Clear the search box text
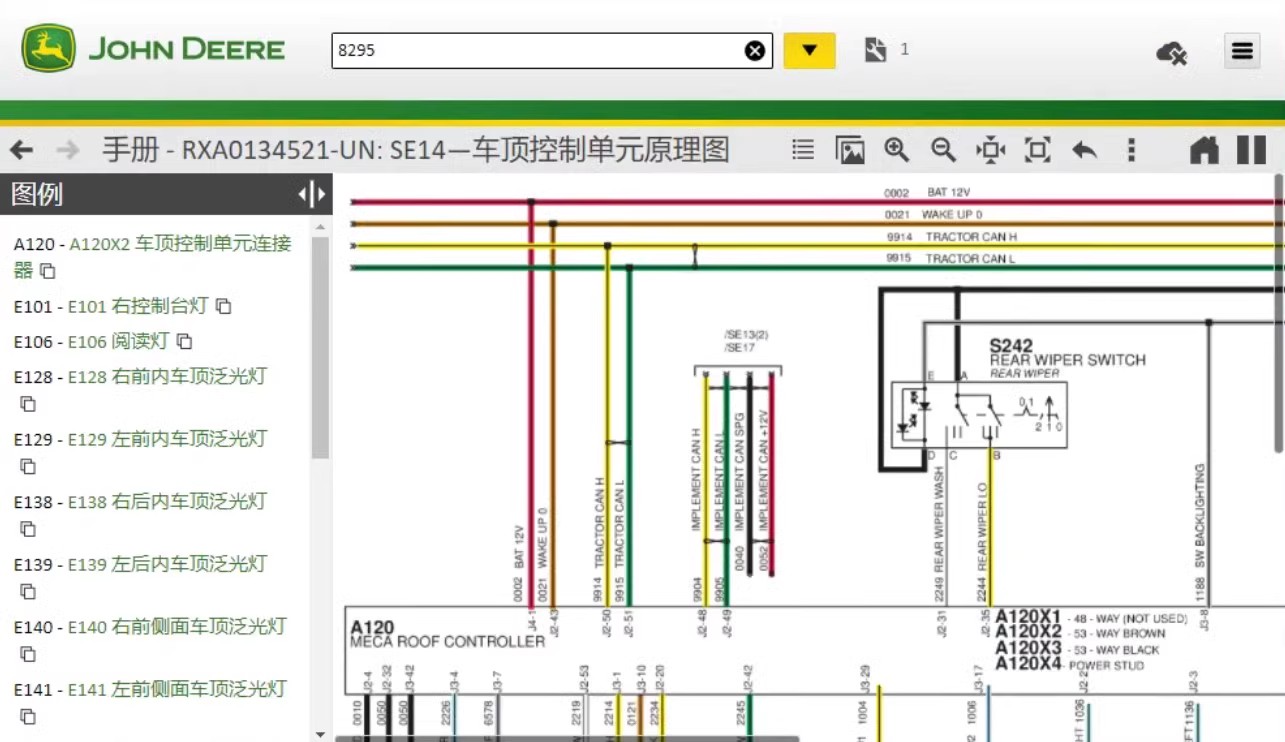 pyautogui.click(x=755, y=51)
